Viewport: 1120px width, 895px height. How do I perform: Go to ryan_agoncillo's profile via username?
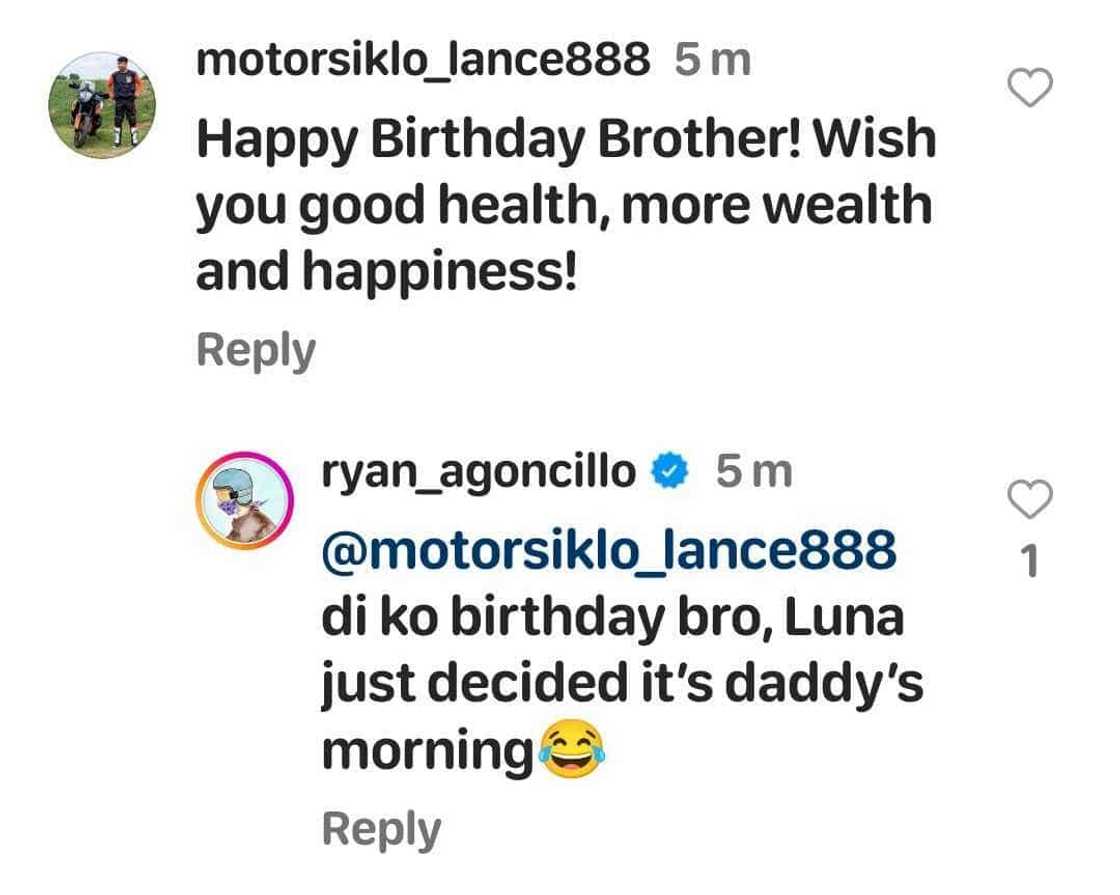coord(478,472)
